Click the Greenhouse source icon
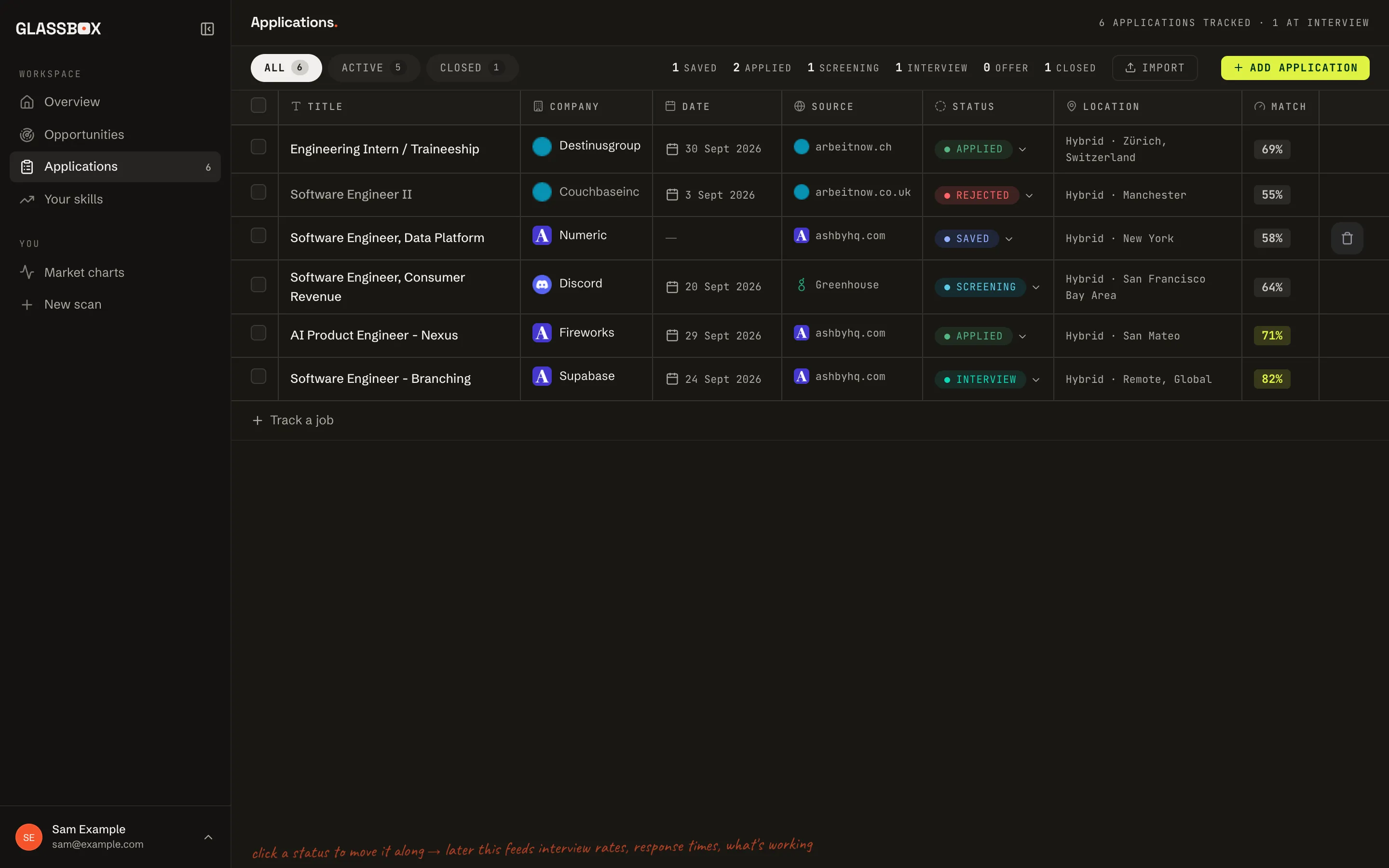The height and width of the screenshot is (868, 1389). point(801,285)
